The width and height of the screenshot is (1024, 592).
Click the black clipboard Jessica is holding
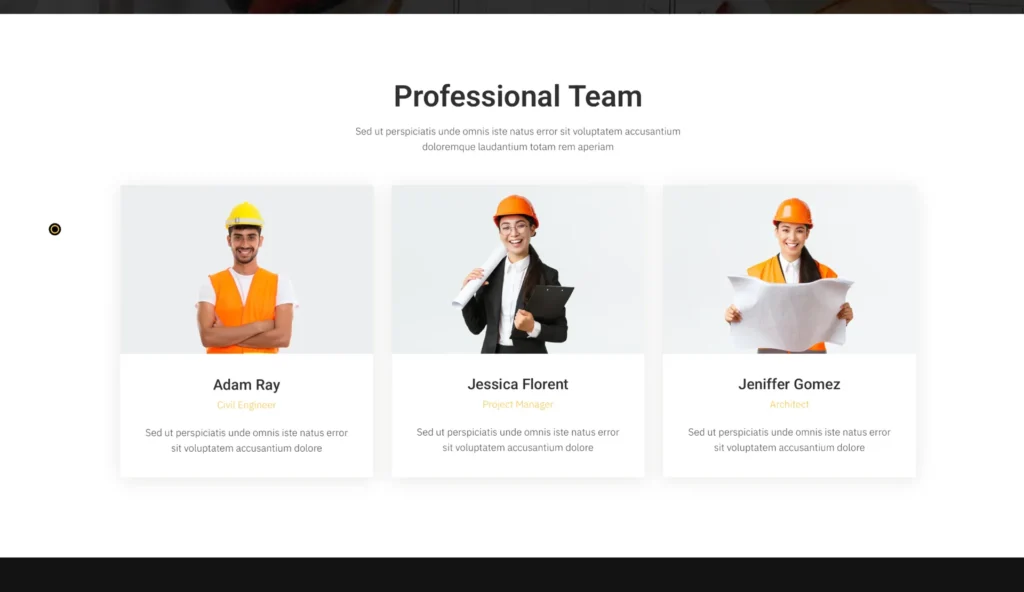549,301
